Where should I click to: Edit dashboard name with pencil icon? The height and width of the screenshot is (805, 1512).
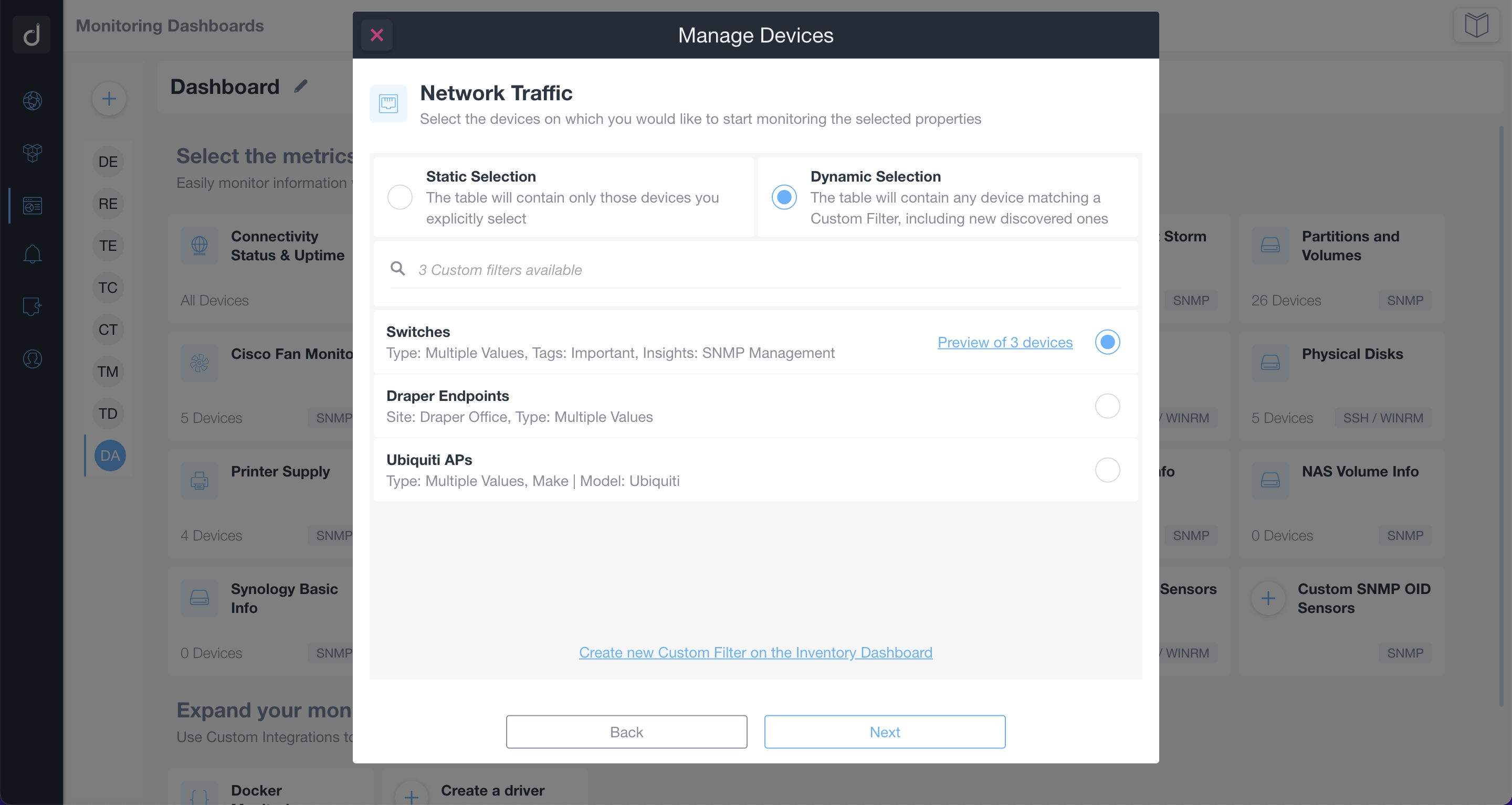tap(300, 86)
